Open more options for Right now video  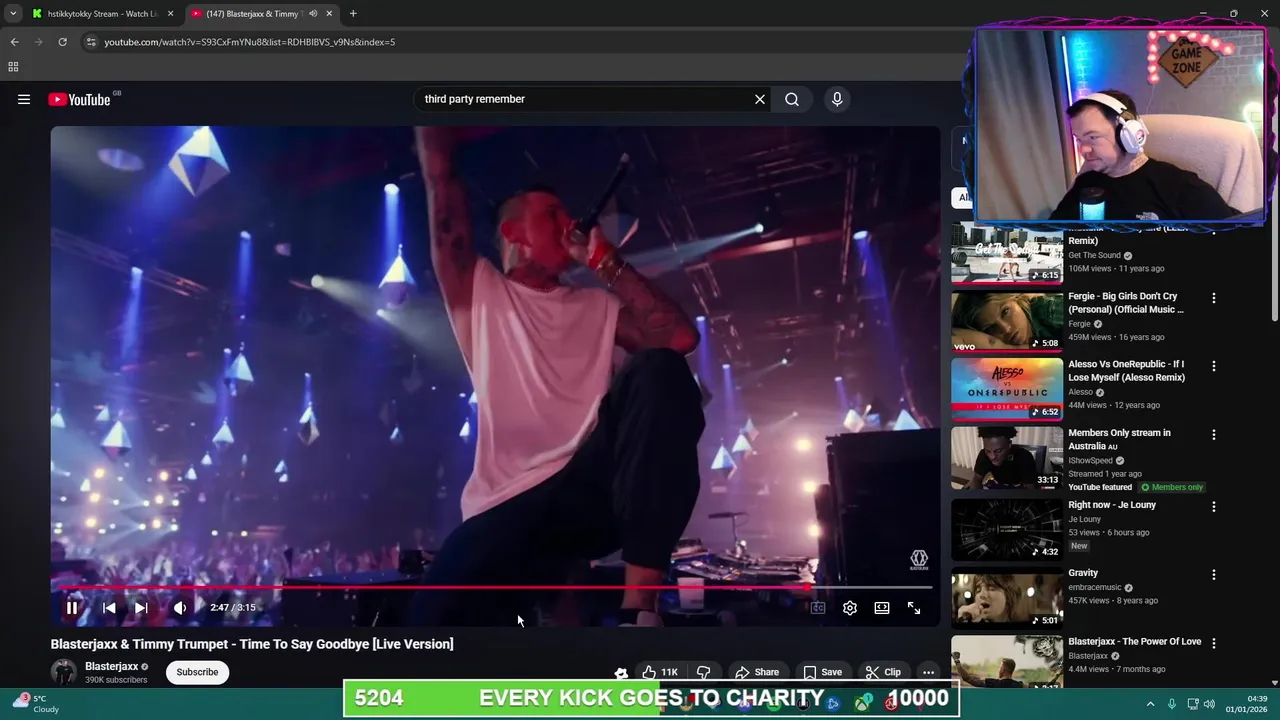click(1214, 507)
